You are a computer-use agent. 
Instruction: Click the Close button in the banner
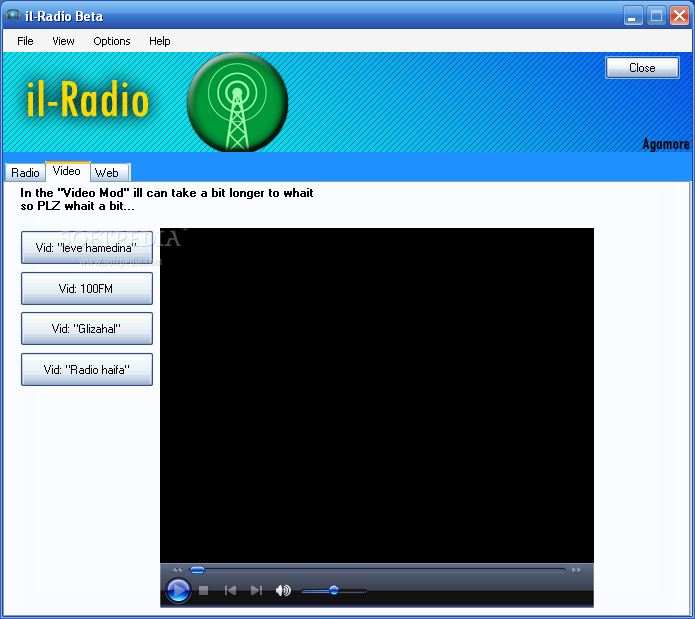(642, 68)
